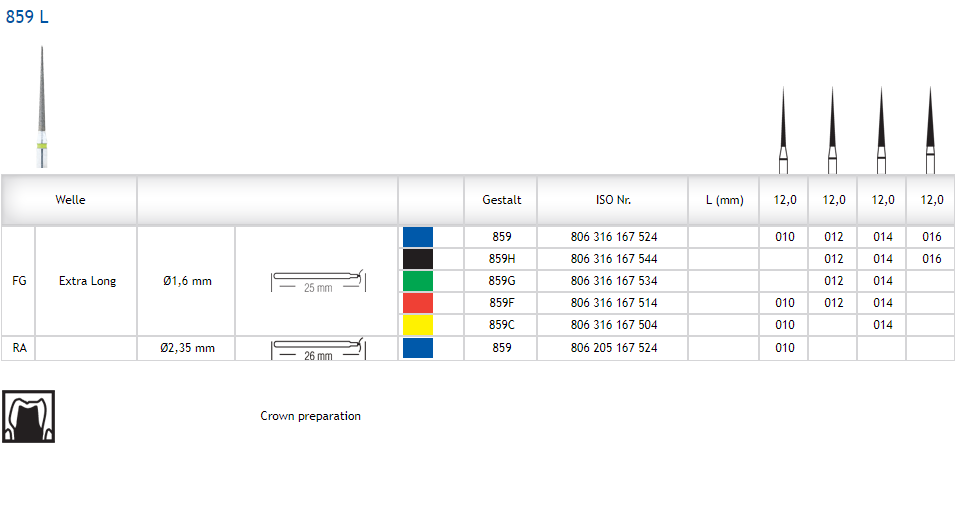Click the last bur silhouette on the right

(930, 130)
